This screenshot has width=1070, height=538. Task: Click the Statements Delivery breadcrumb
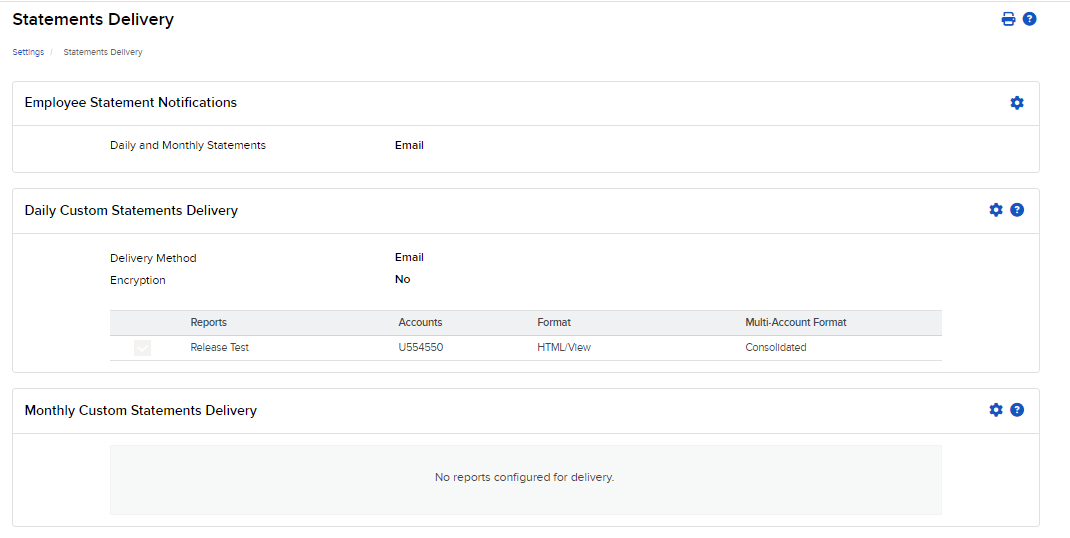click(x=103, y=52)
